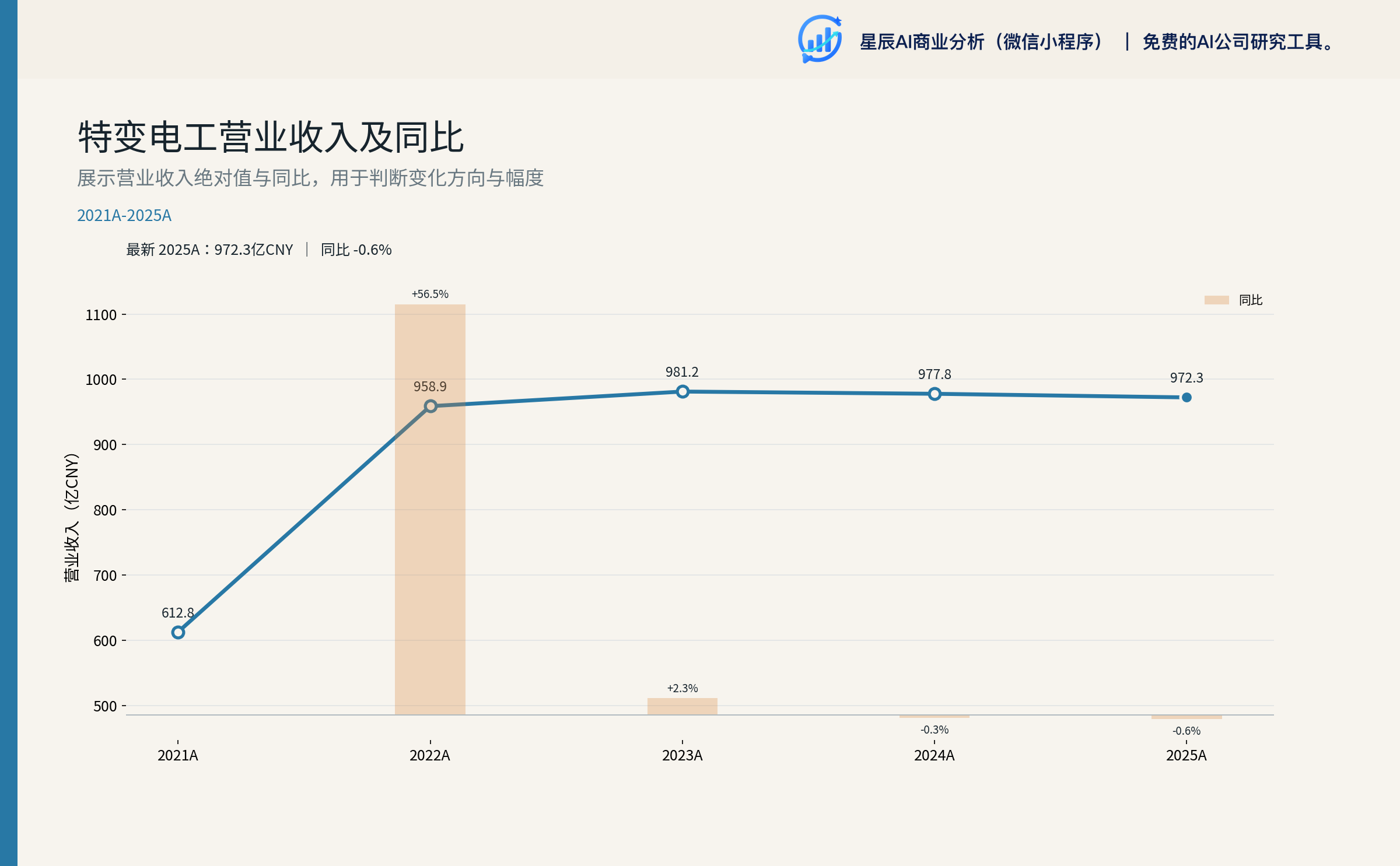Click the +2.3% growth label
This screenshot has width=1400, height=866.
[x=682, y=688]
